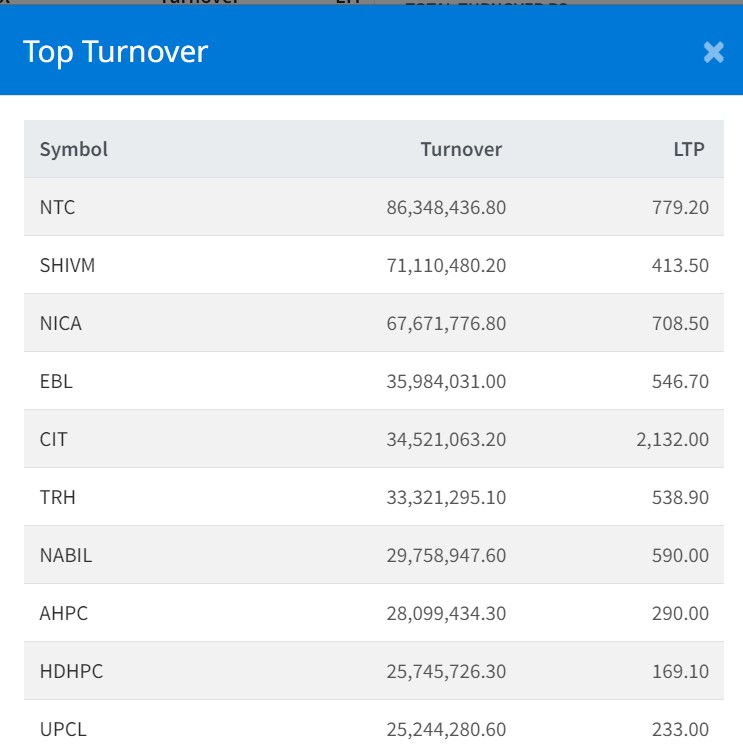Click the NABIL symbol
This screenshot has height=754, width=743.
(66, 555)
